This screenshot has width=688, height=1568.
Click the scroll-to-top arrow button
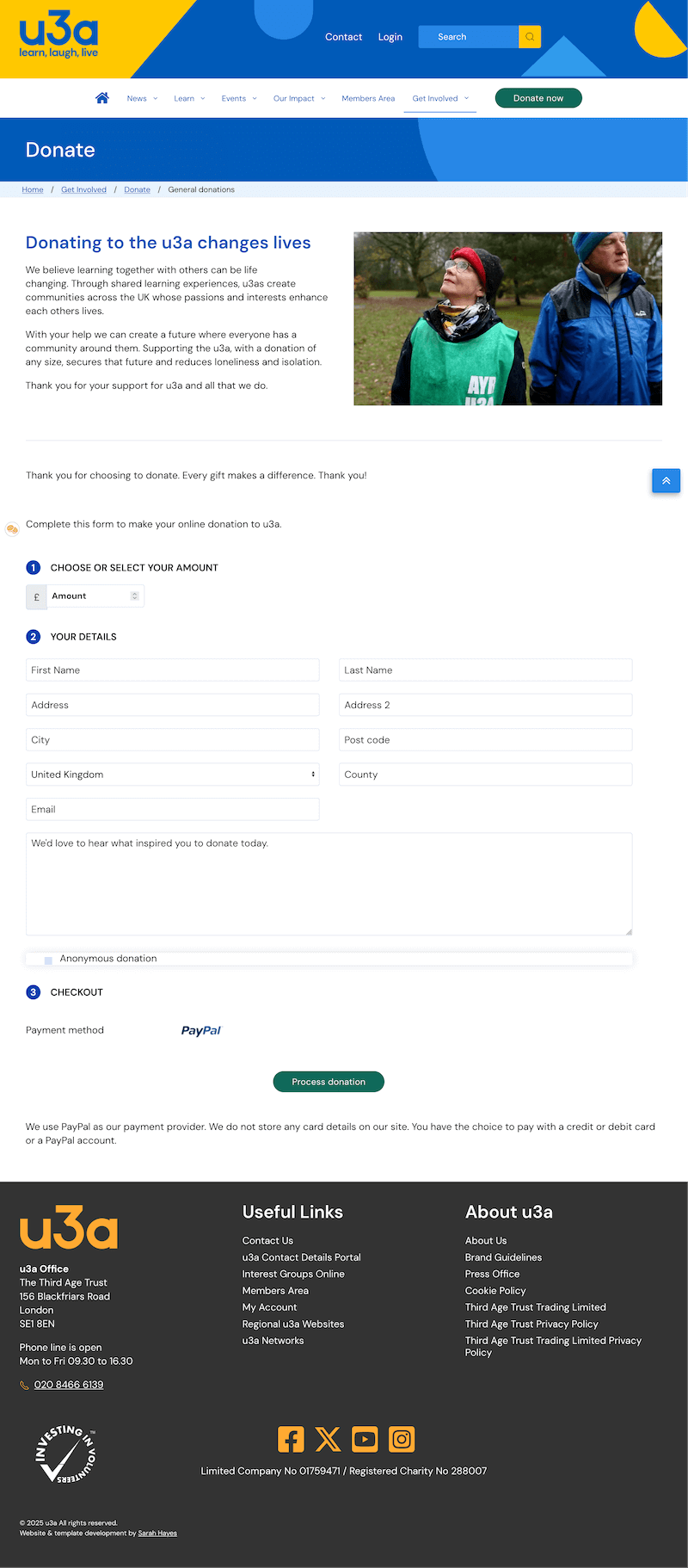point(666,481)
